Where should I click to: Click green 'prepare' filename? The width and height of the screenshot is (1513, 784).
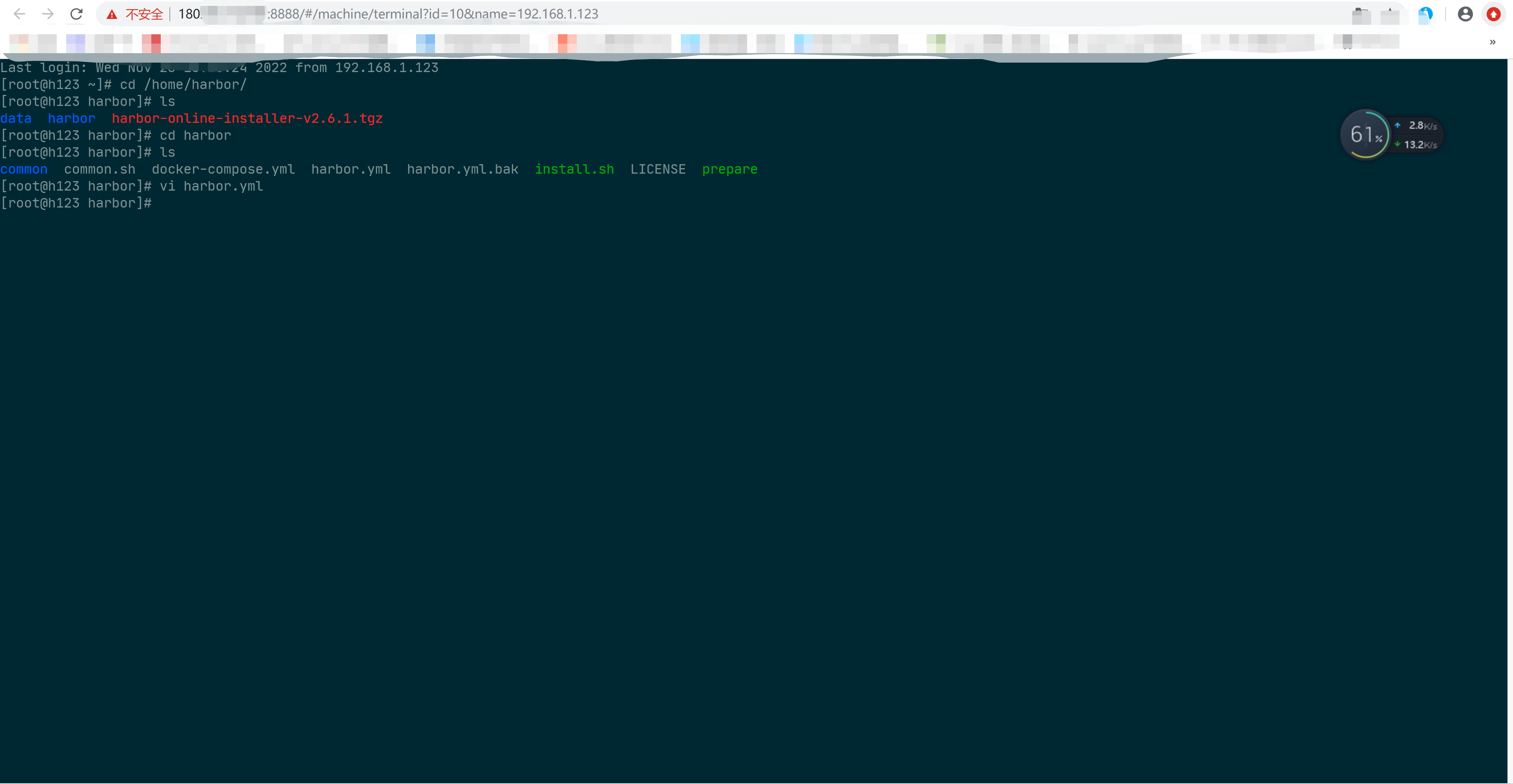[x=730, y=169]
